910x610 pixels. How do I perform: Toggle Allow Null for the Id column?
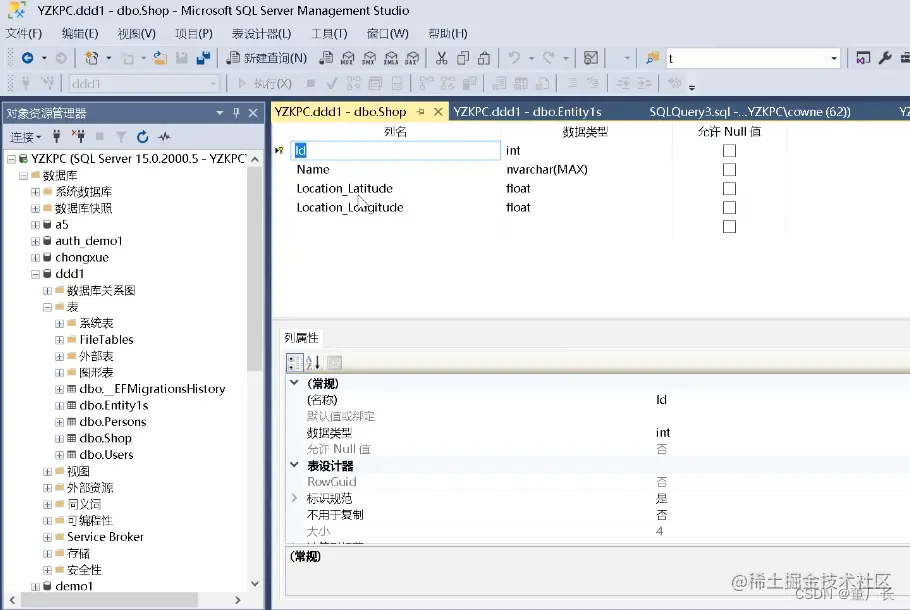click(x=730, y=150)
